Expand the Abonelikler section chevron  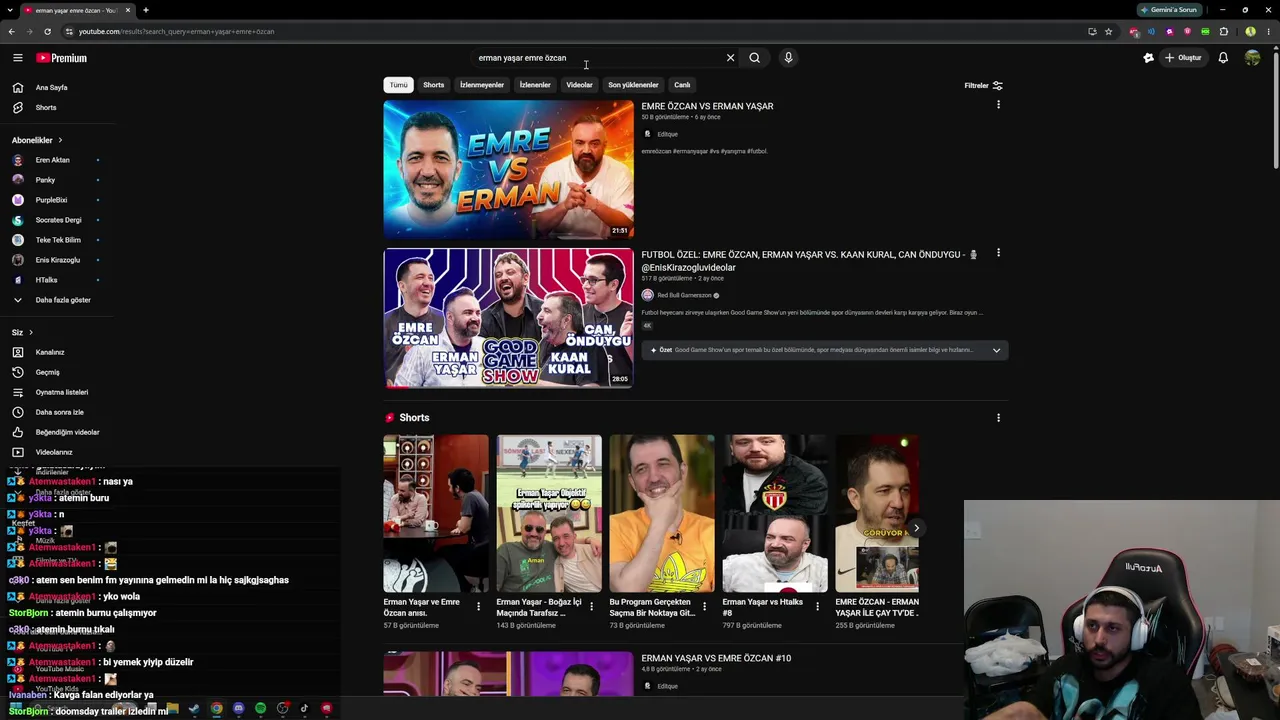click(60, 140)
